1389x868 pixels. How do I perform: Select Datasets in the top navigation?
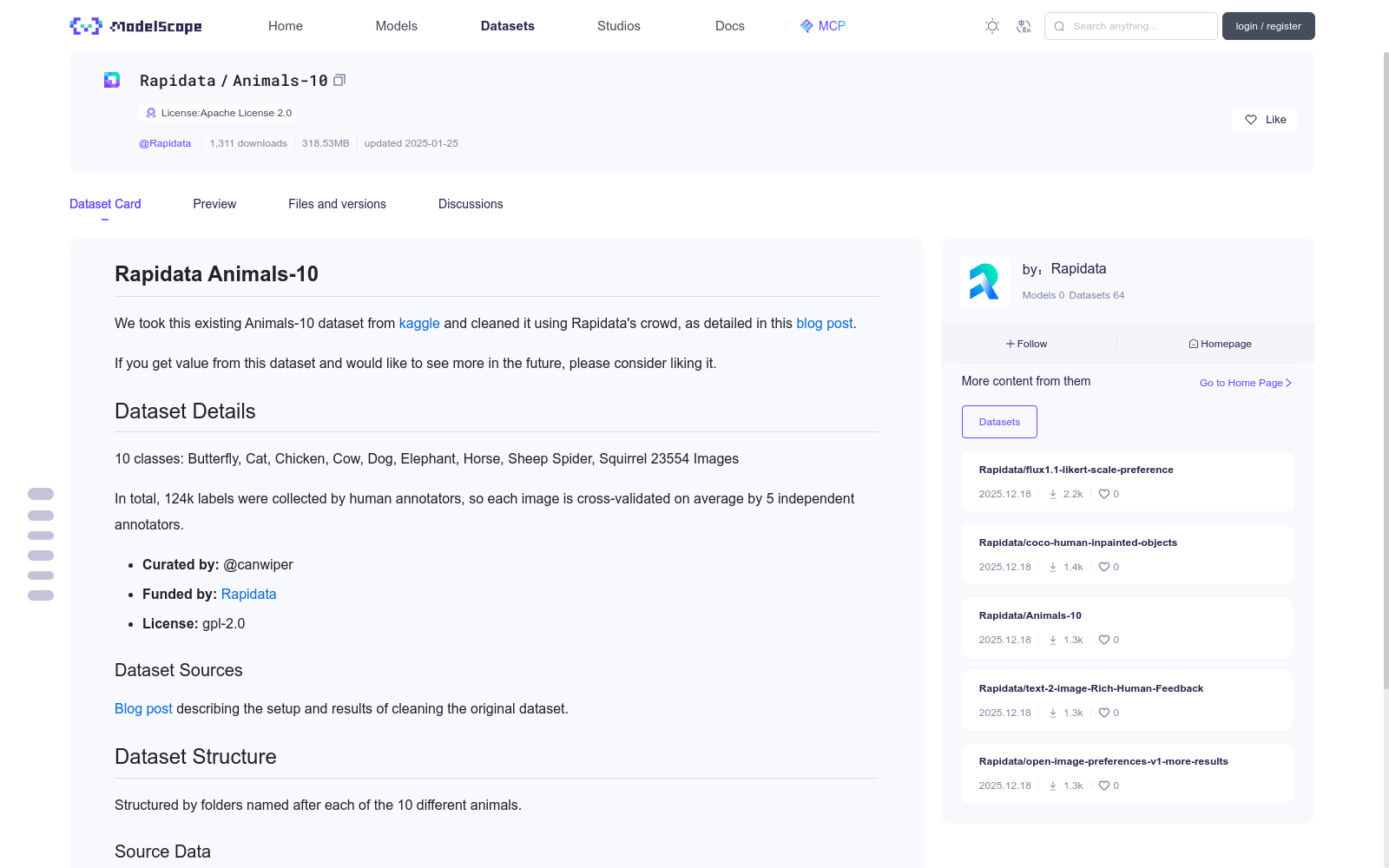pyautogui.click(x=508, y=26)
